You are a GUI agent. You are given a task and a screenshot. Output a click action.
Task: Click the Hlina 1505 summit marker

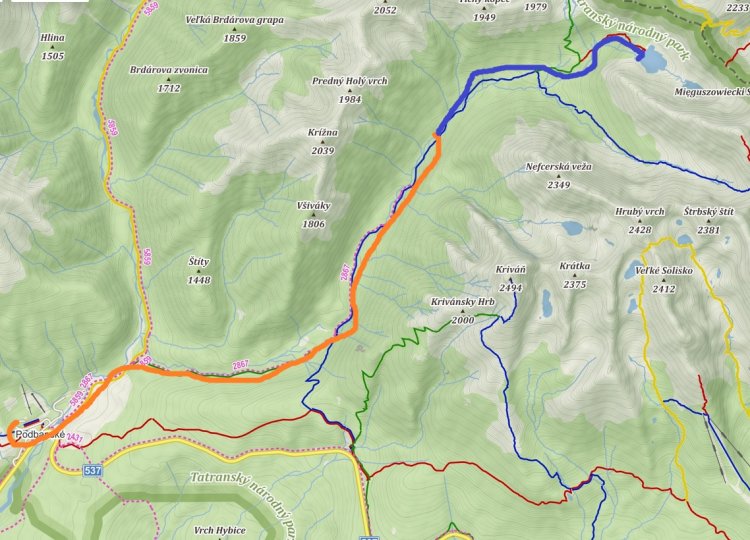(53, 47)
